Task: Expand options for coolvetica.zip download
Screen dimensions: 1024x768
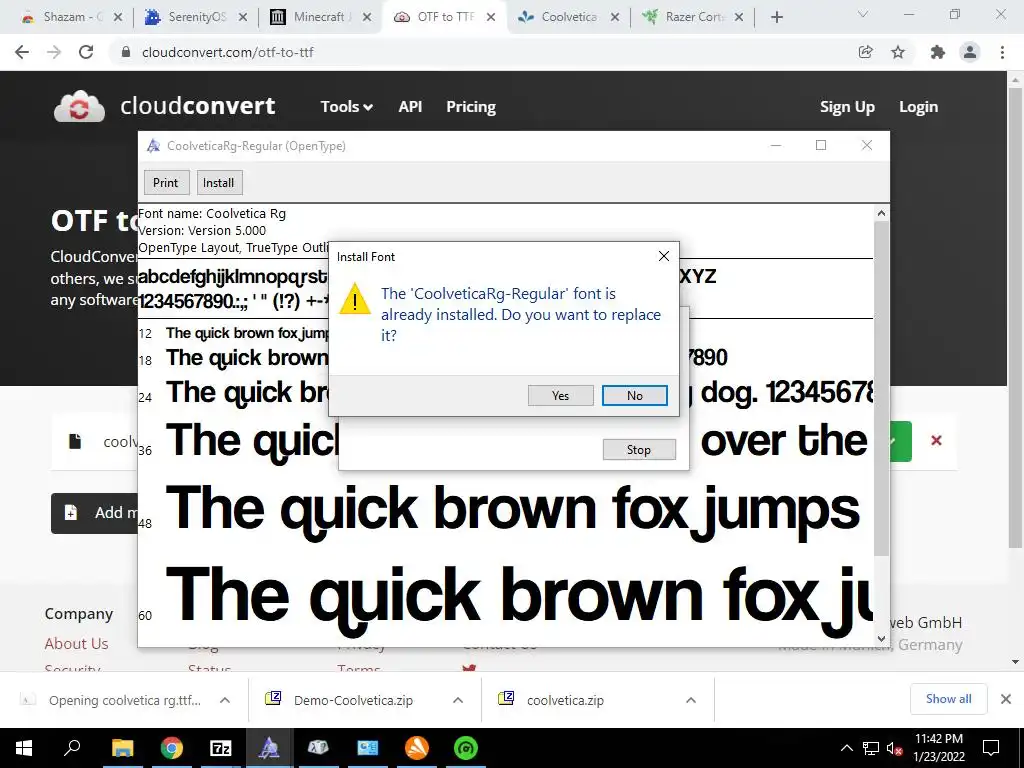Action: click(x=690, y=700)
